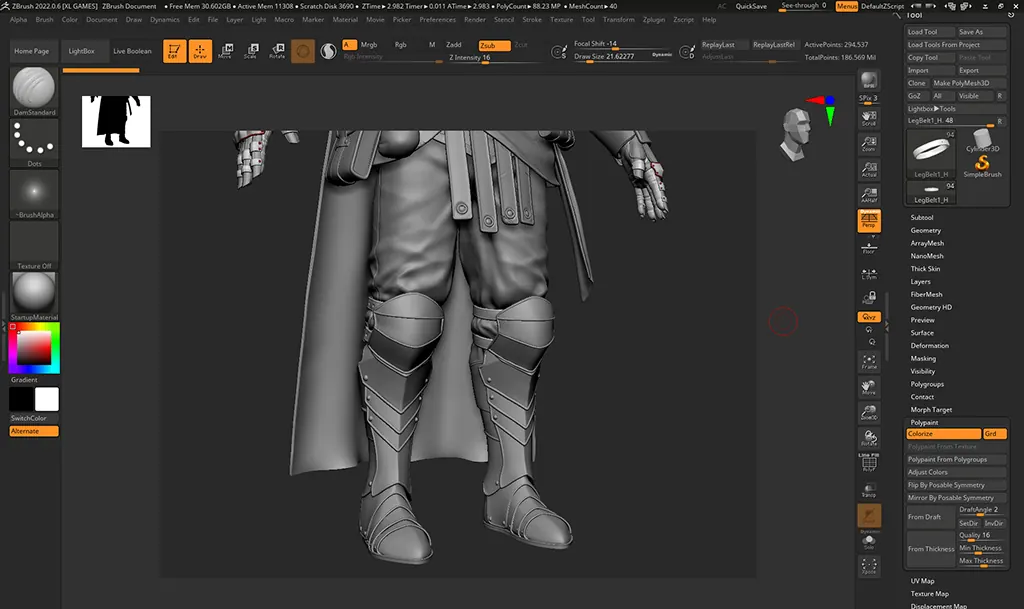Select the Draw mode button

[x=200, y=51]
